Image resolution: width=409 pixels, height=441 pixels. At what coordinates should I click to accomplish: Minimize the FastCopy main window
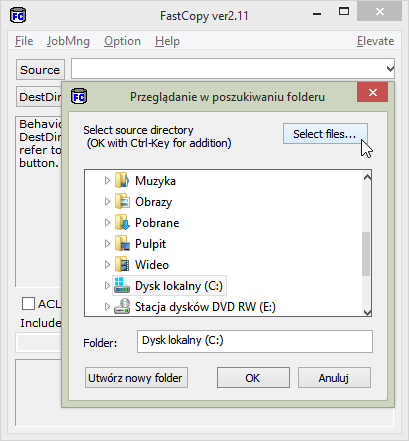tap(317, 14)
